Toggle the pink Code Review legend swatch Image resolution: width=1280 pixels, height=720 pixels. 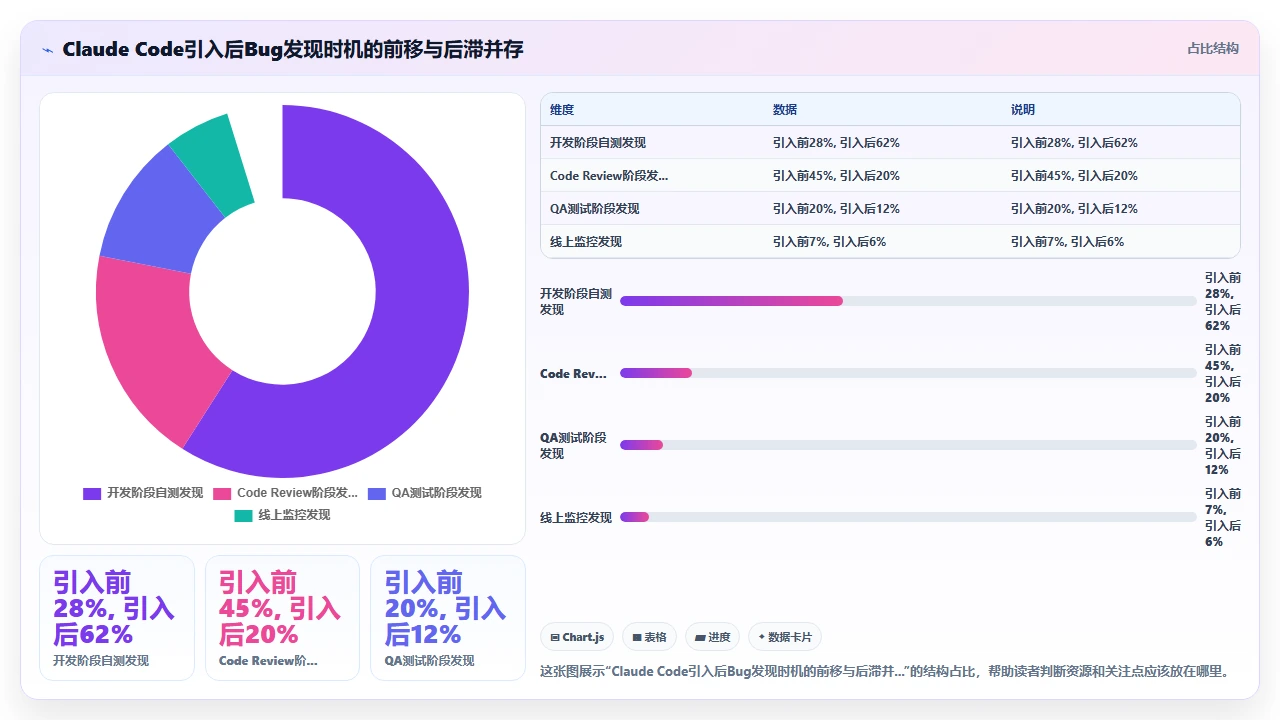pyautogui.click(x=222, y=493)
